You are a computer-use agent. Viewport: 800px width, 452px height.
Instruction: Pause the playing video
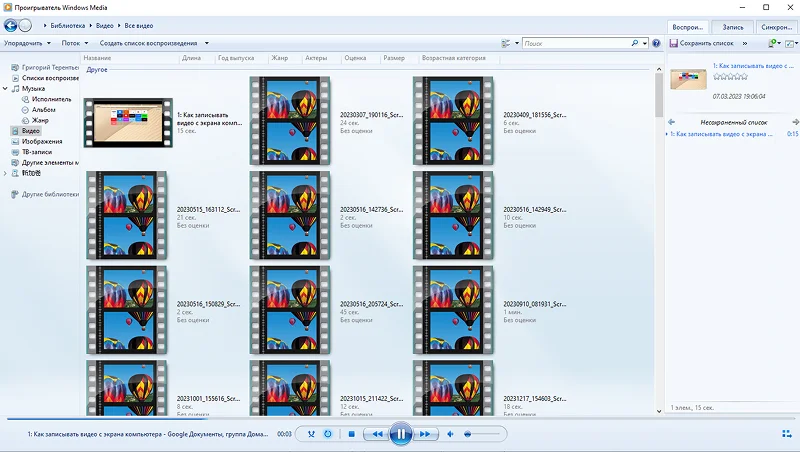401,434
